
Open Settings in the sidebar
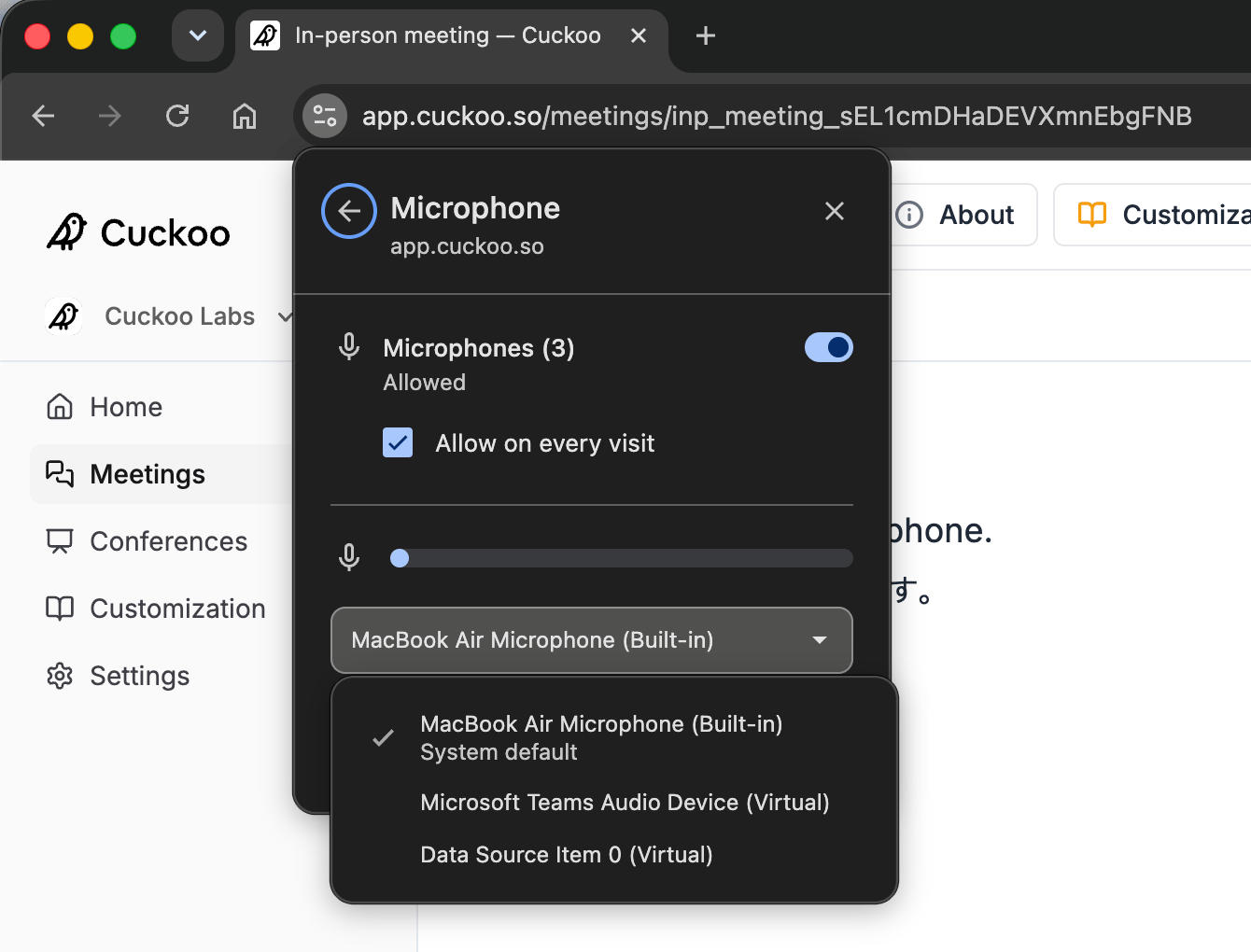[x=162, y=676]
